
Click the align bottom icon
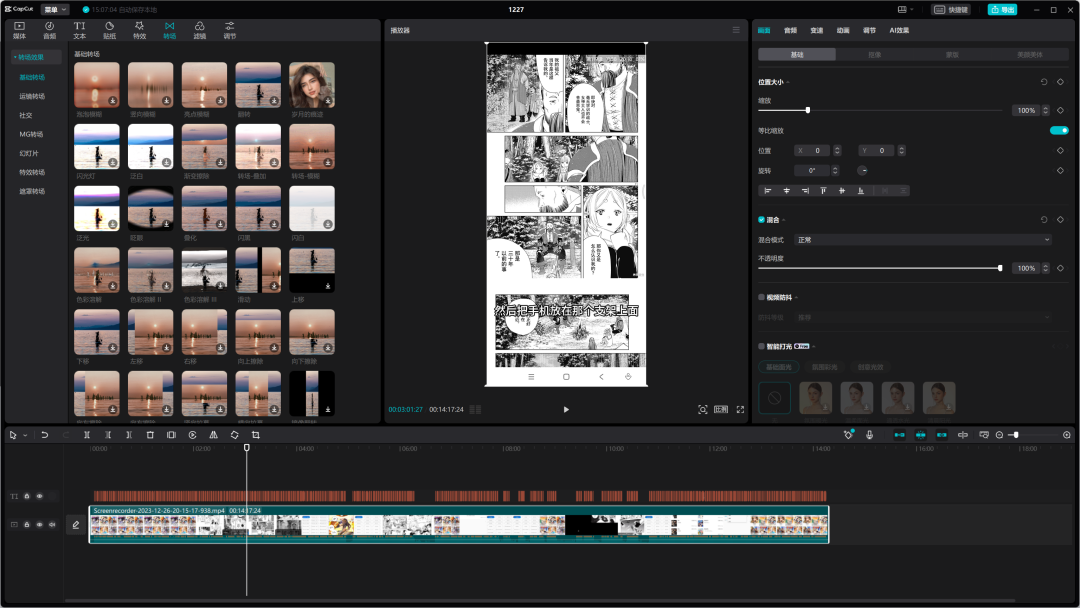pyautogui.click(x=860, y=191)
